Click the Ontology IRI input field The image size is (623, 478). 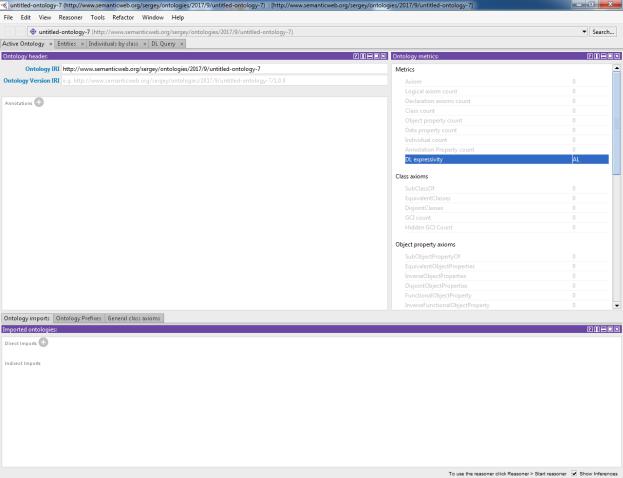click(x=220, y=68)
